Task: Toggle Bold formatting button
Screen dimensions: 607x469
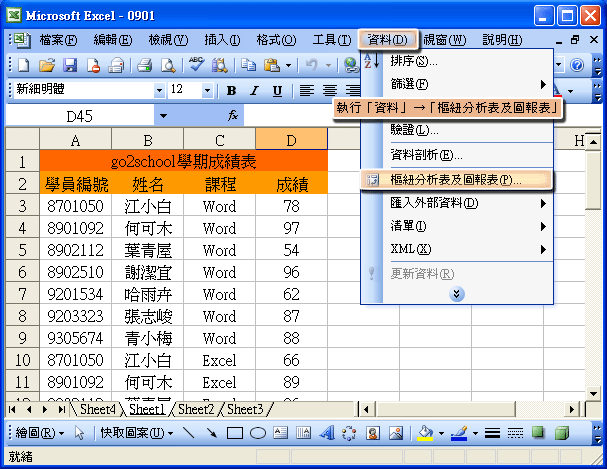Action: coord(231,91)
